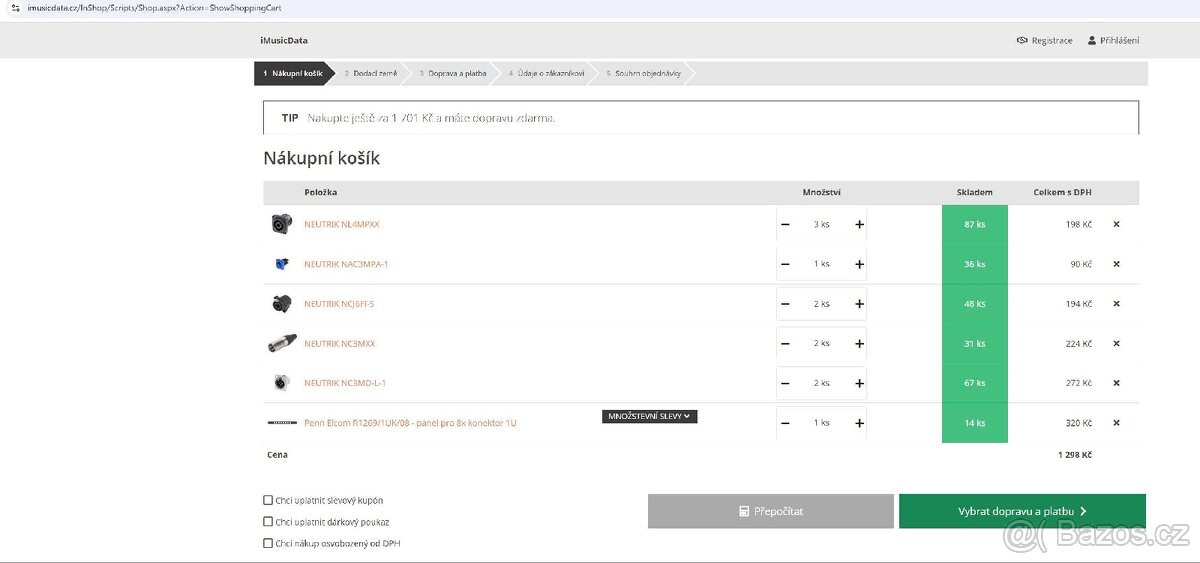Click the Registrace icon in header
The width and height of the screenshot is (1200, 563).
point(1022,41)
